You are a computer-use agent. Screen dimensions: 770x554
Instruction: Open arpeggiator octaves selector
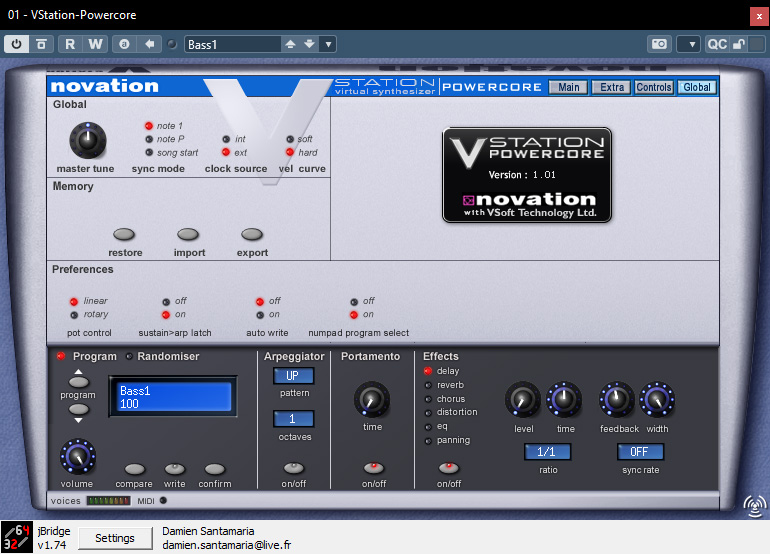point(294,419)
